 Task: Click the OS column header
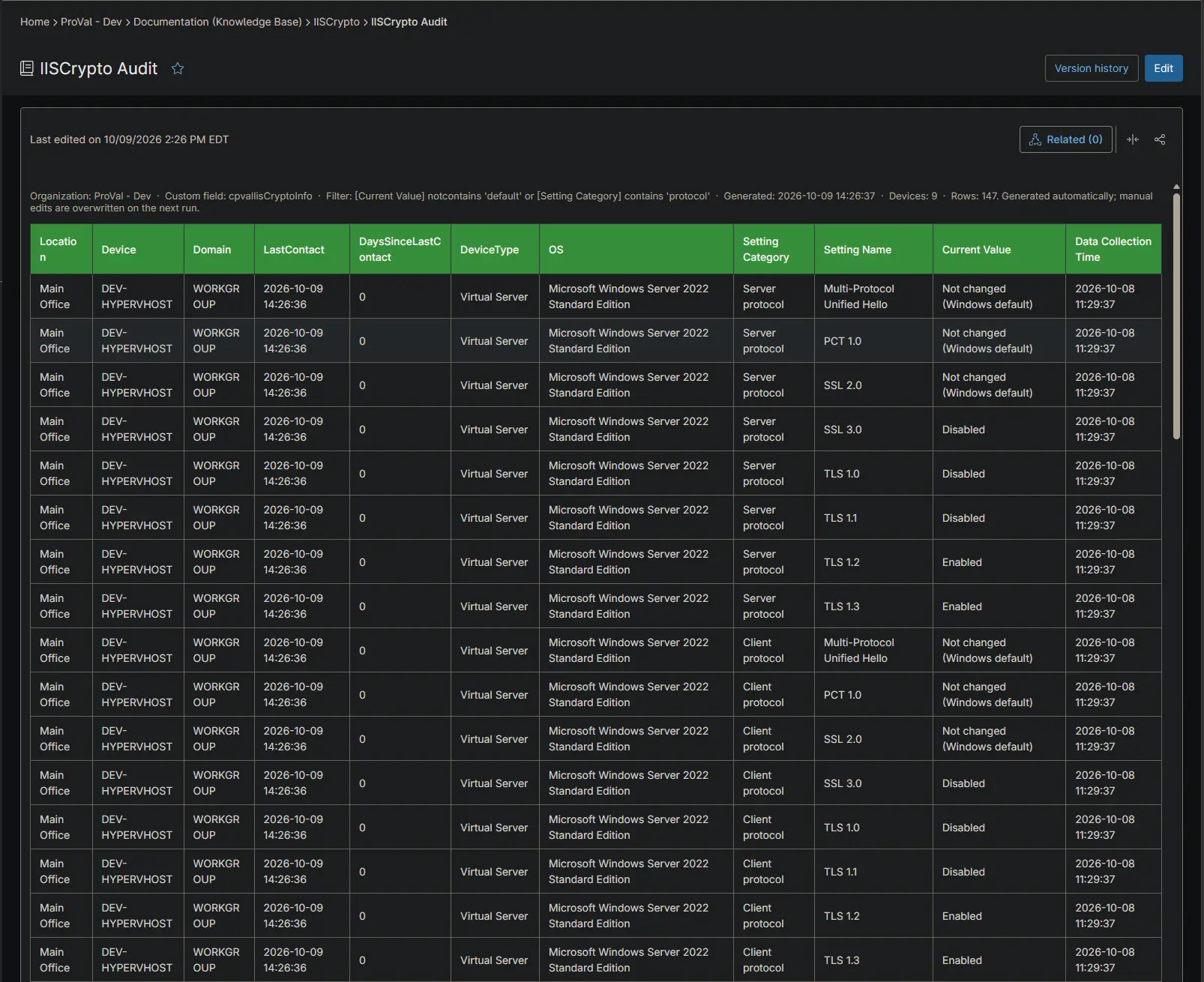click(x=636, y=249)
